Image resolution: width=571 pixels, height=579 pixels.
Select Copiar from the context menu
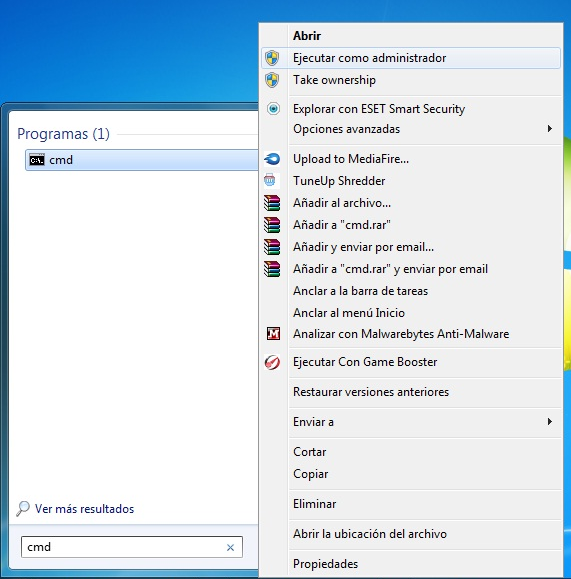click(411, 474)
